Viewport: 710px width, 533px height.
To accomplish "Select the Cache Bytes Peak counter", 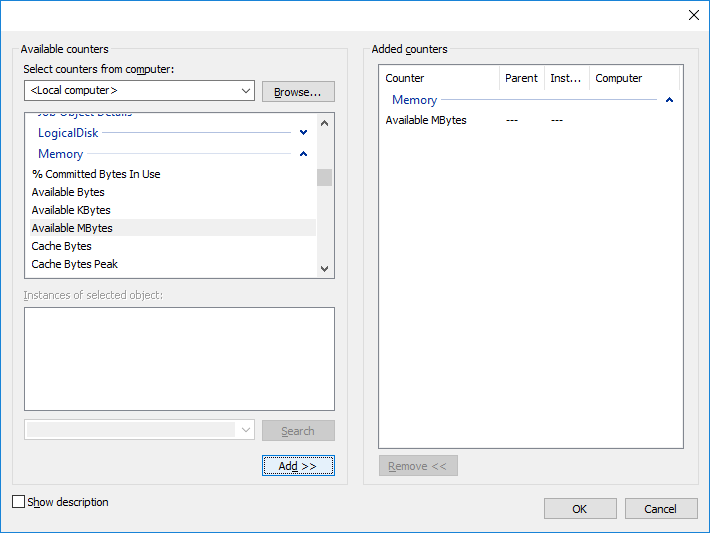I will [173, 264].
